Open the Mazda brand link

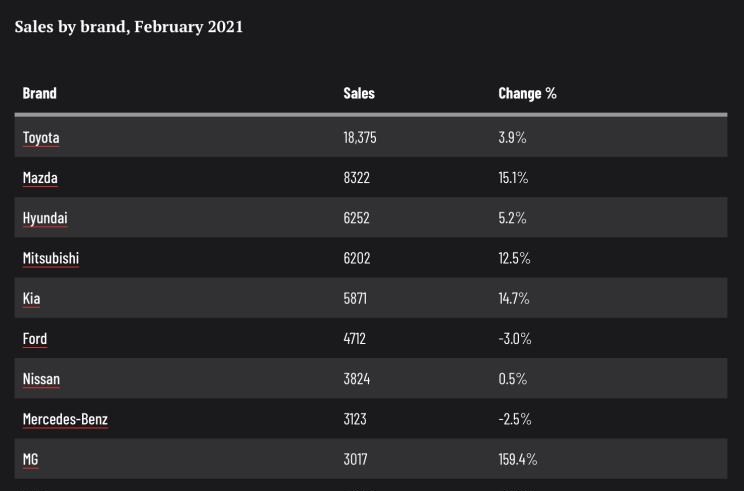coord(40,178)
